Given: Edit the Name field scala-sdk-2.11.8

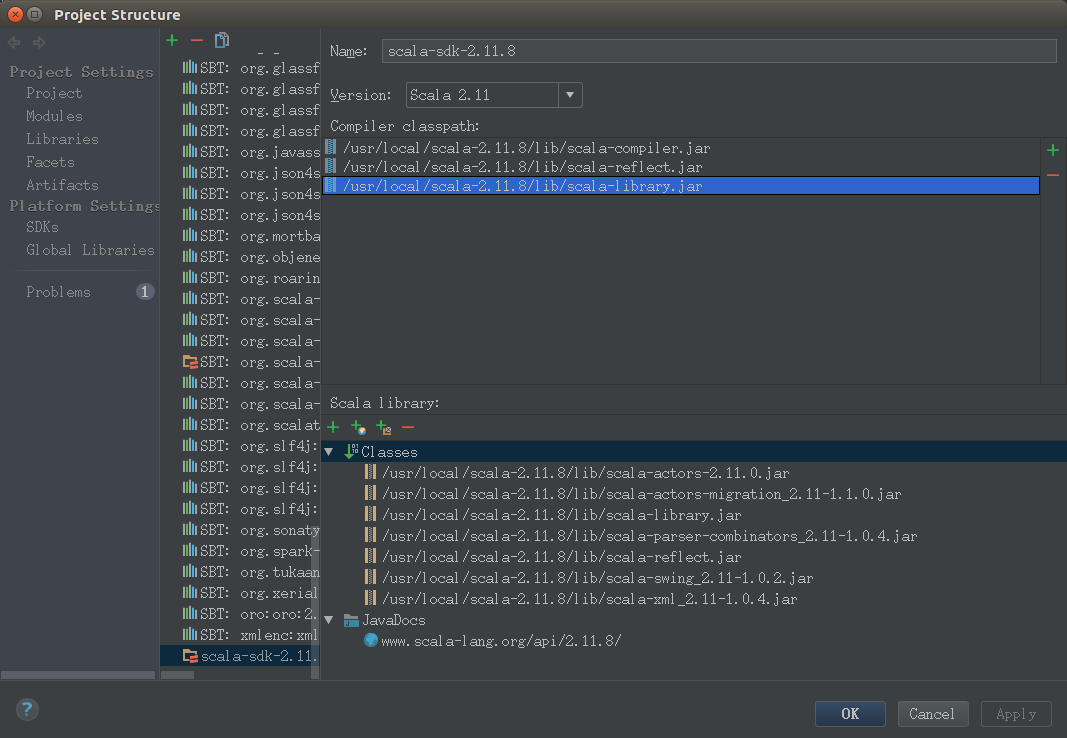Looking at the screenshot, I should [x=719, y=51].
